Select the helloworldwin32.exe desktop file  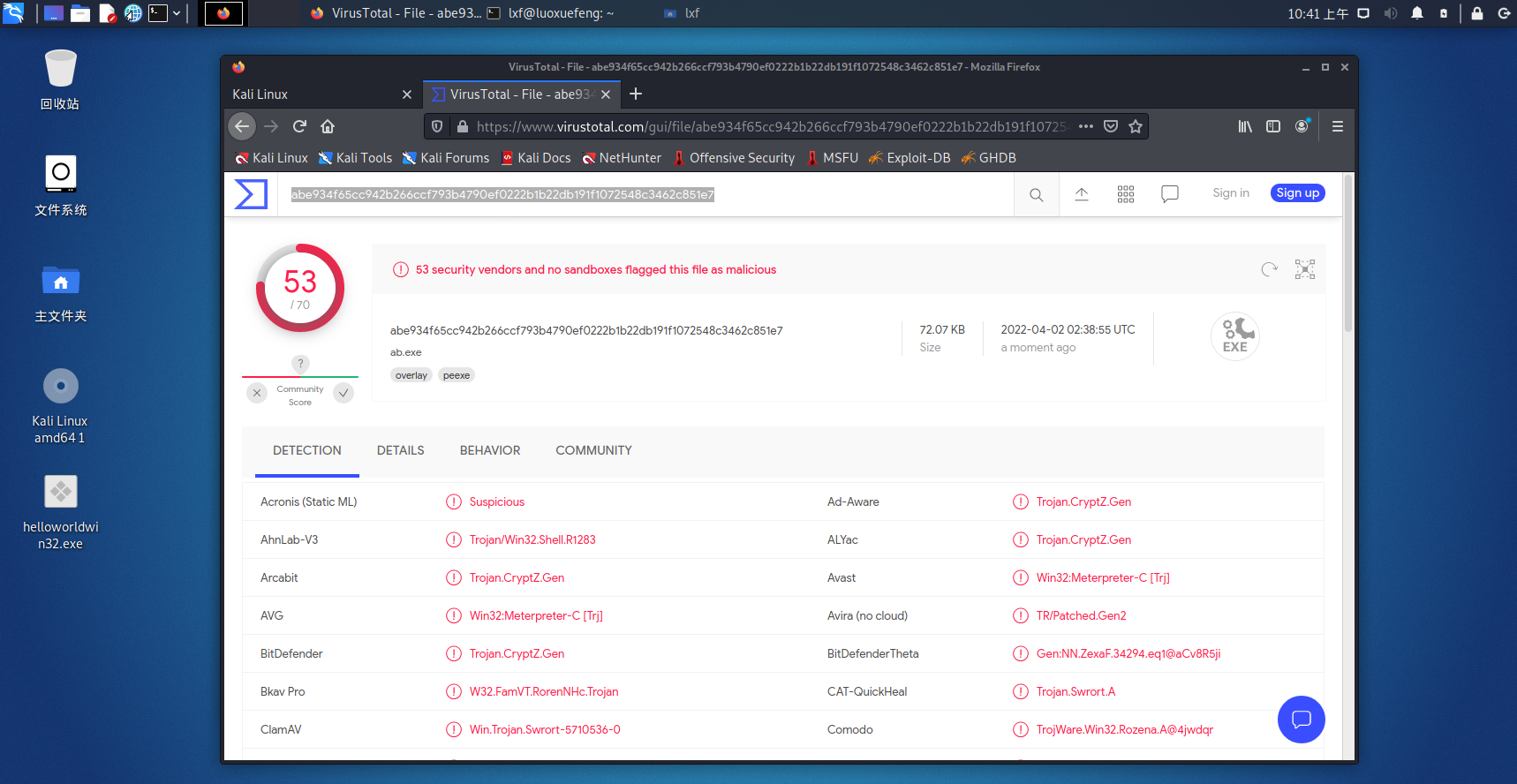(60, 512)
